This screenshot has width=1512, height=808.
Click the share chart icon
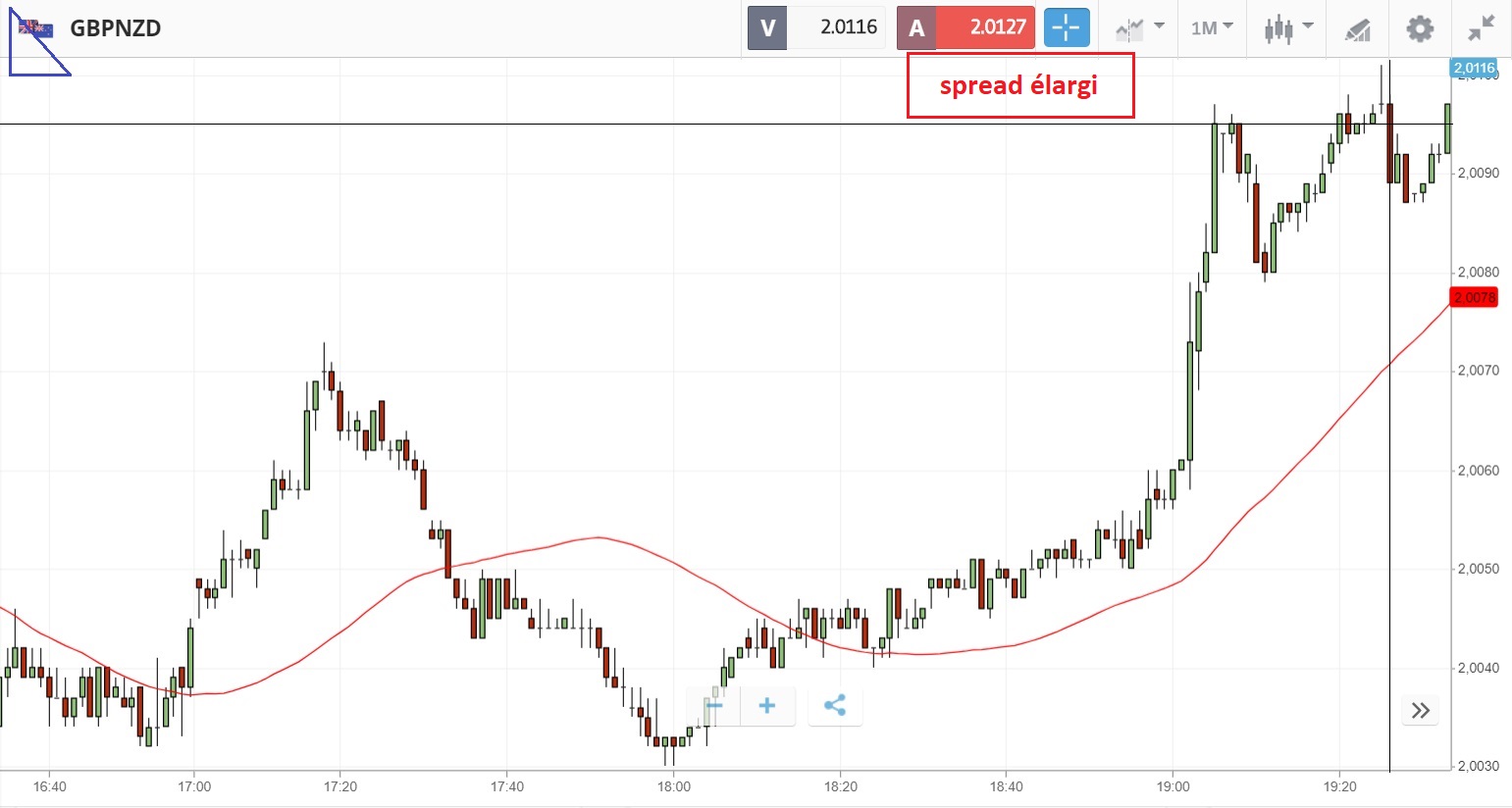pyautogui.click(x=835, y=706)
